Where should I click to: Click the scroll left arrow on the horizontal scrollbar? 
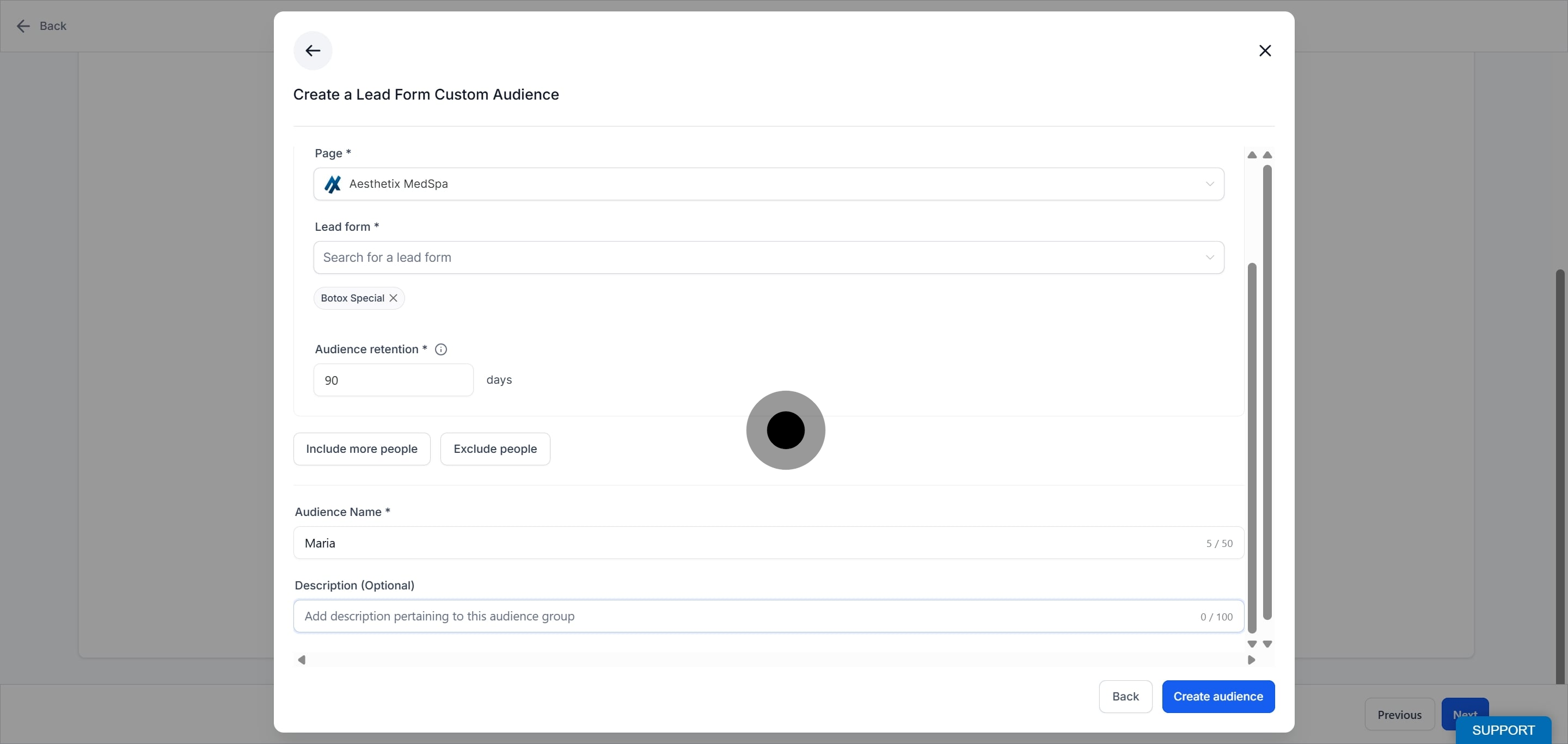coord(301,660)
